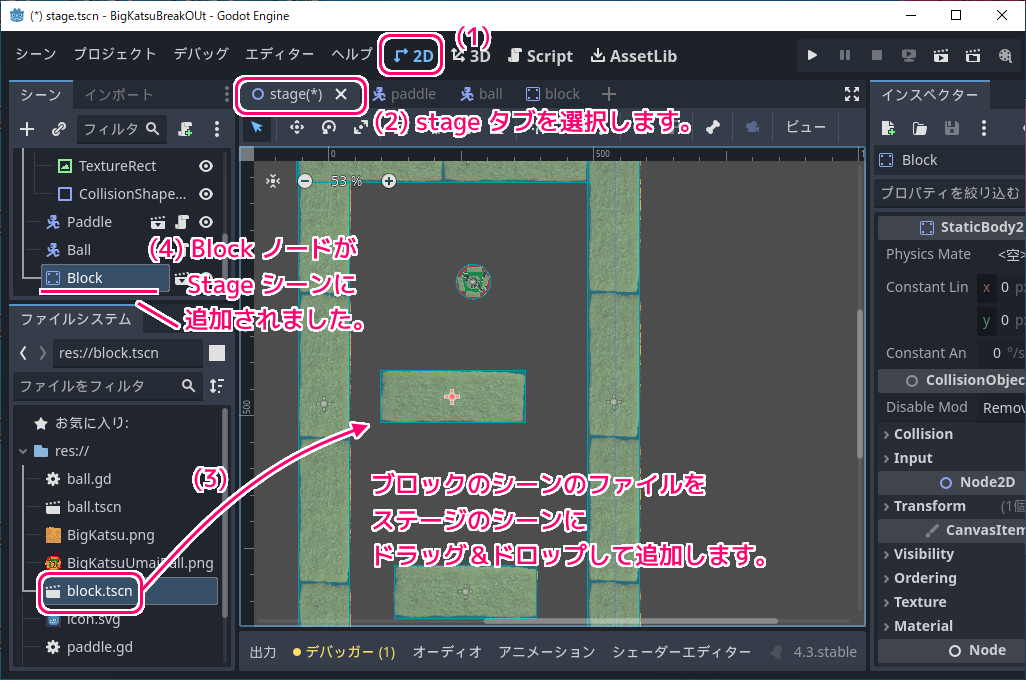Run a specific scene icon
Image resolution: width=1026 pixels, height=680 pixels.
click(973, 56)
